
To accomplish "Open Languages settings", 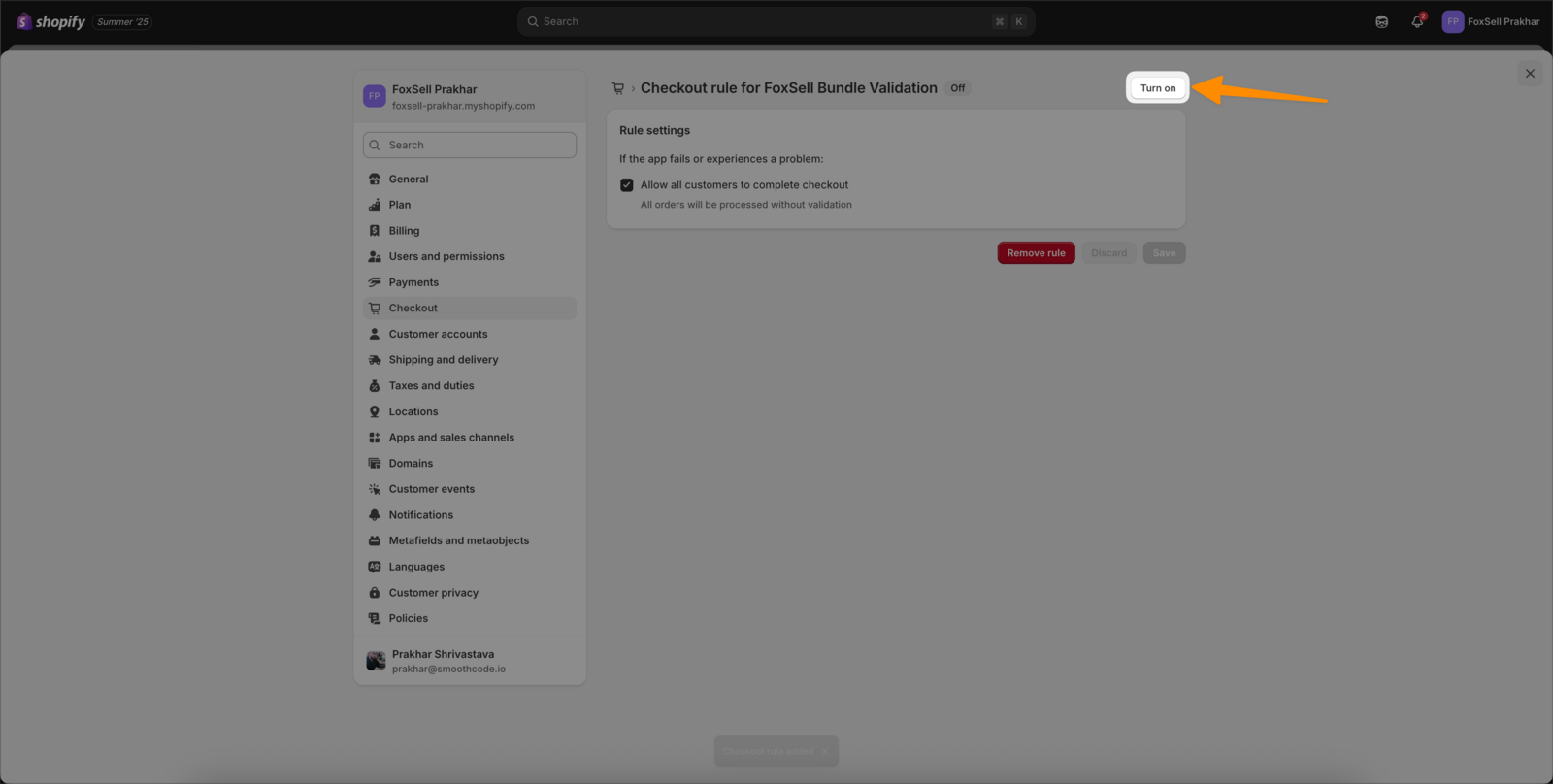I will 470,567.
